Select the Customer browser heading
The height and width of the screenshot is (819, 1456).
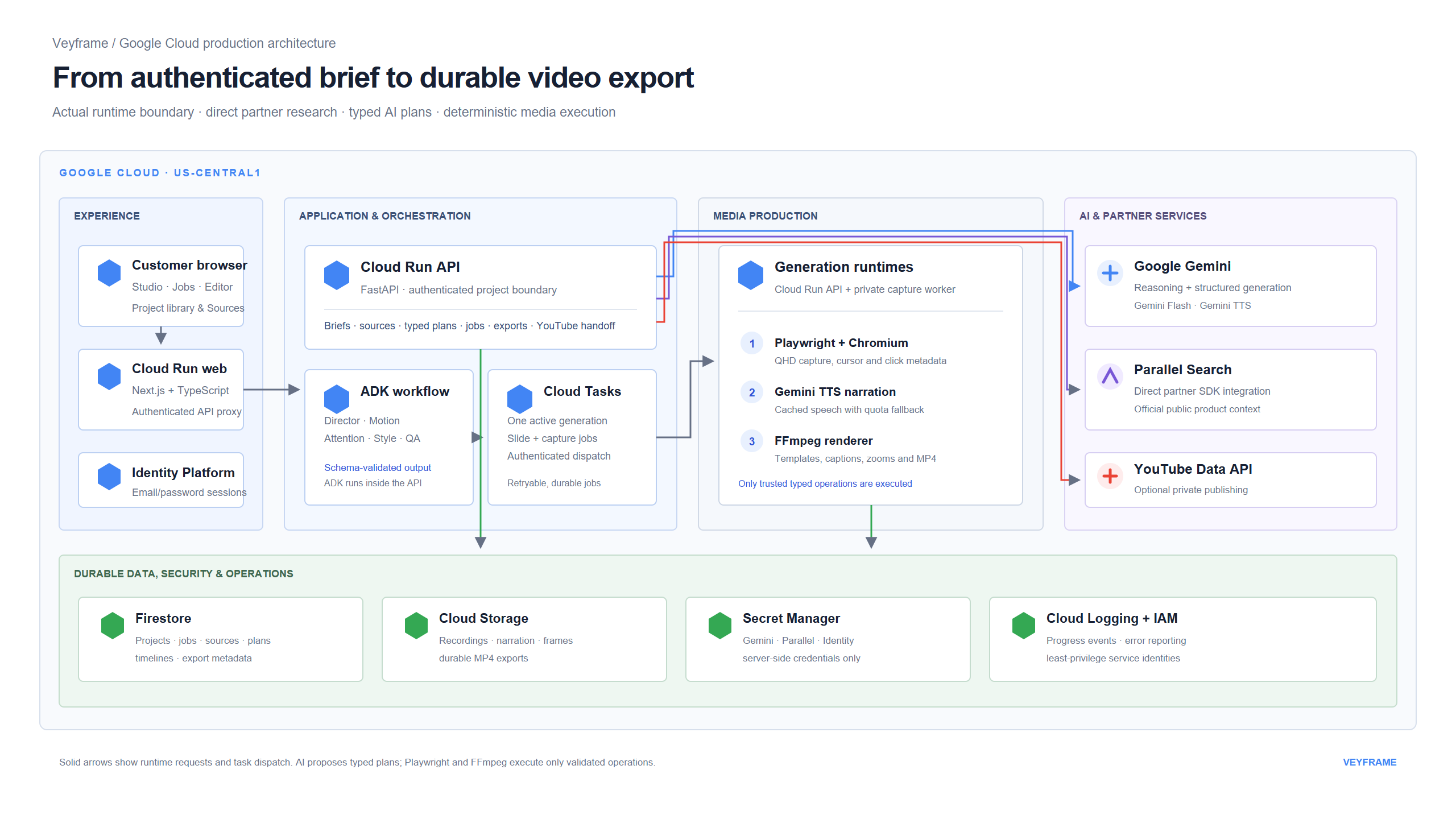tap(189, 266)
